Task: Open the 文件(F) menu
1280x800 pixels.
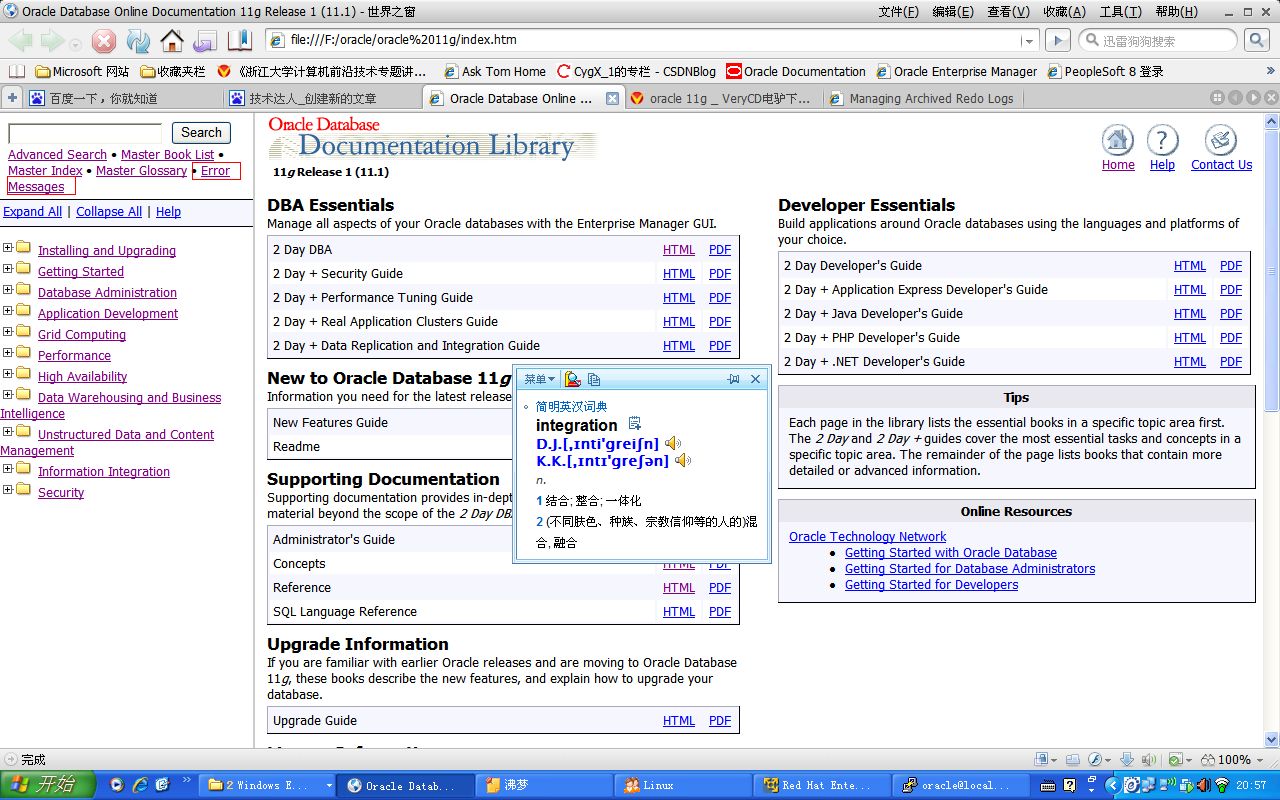Action: [898, 12]
